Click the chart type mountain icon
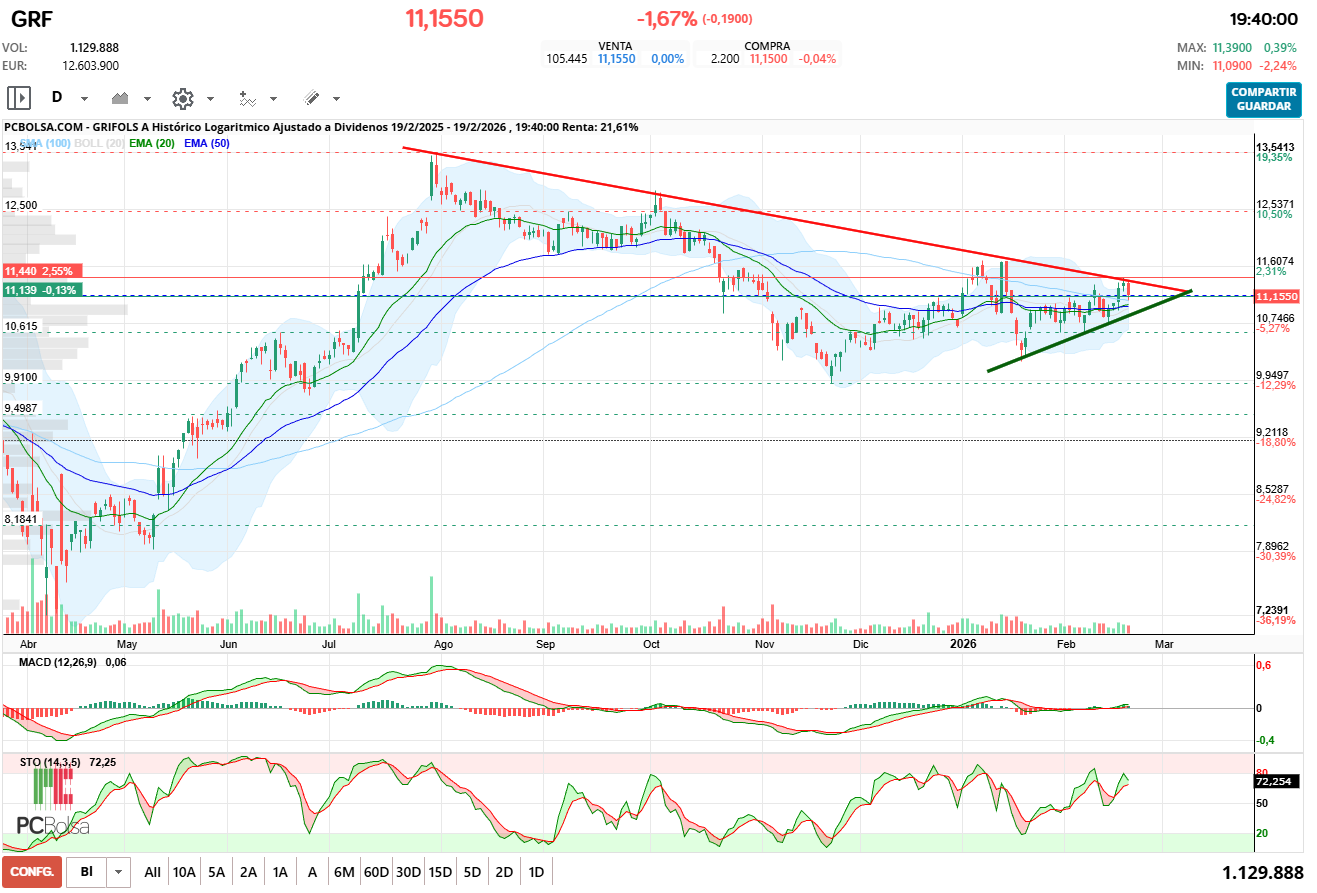The image size is (1317, 893). [122, 98]
